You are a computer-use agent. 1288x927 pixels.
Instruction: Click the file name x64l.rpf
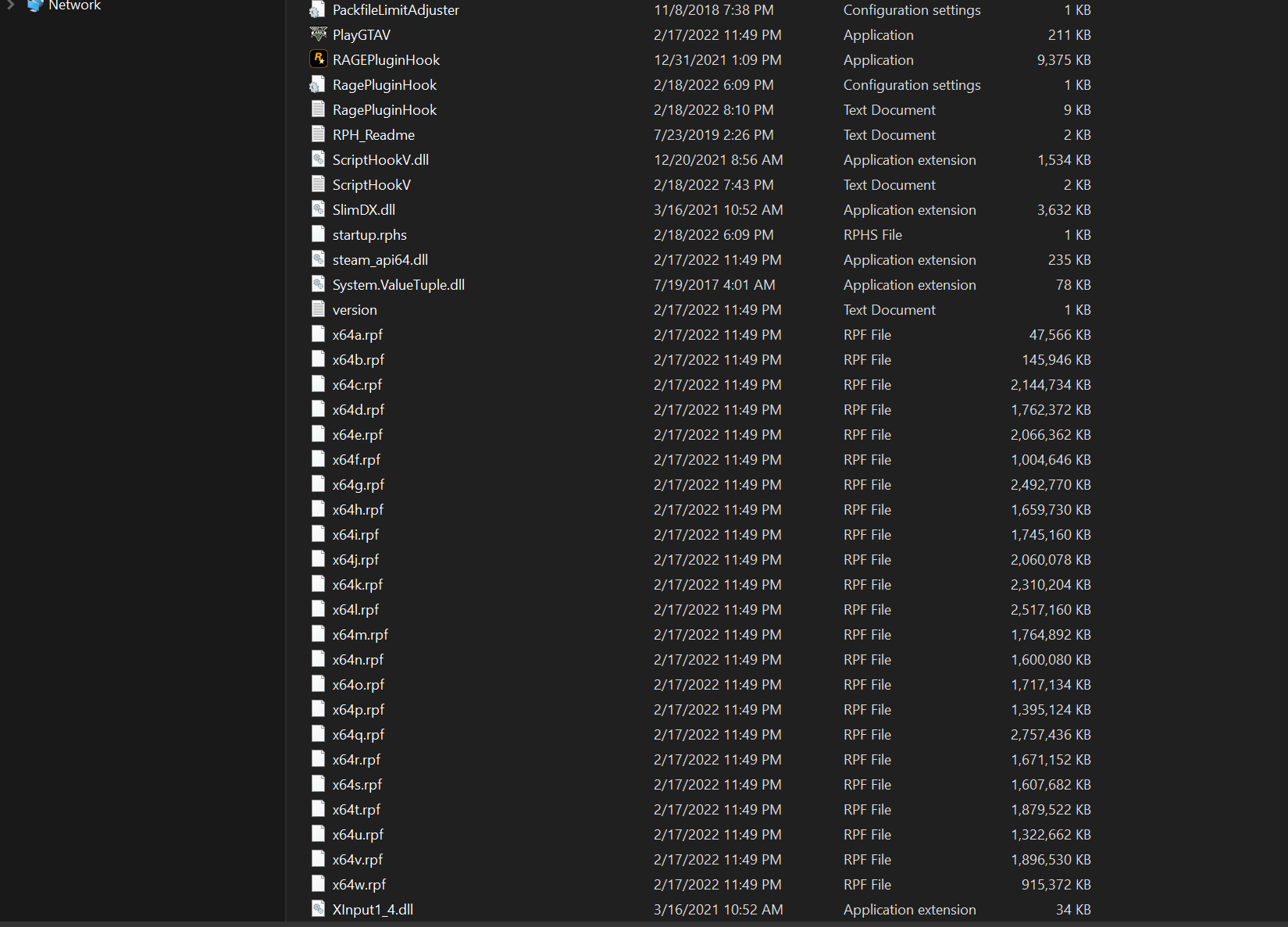pyautogui.click(x=355, y=610)
